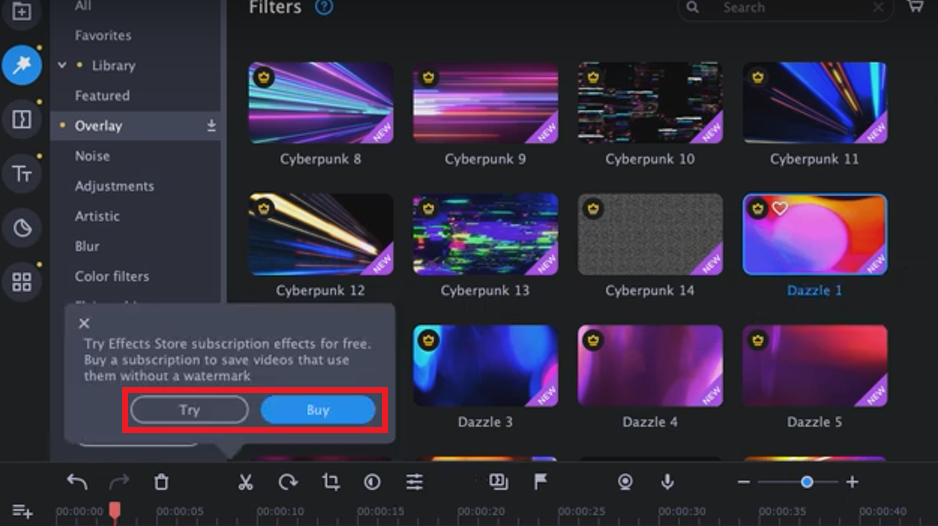The width and height of the screenshot is (938, 526).
Task: Click the Filters help question mark
Action: [x=324, y=7]
